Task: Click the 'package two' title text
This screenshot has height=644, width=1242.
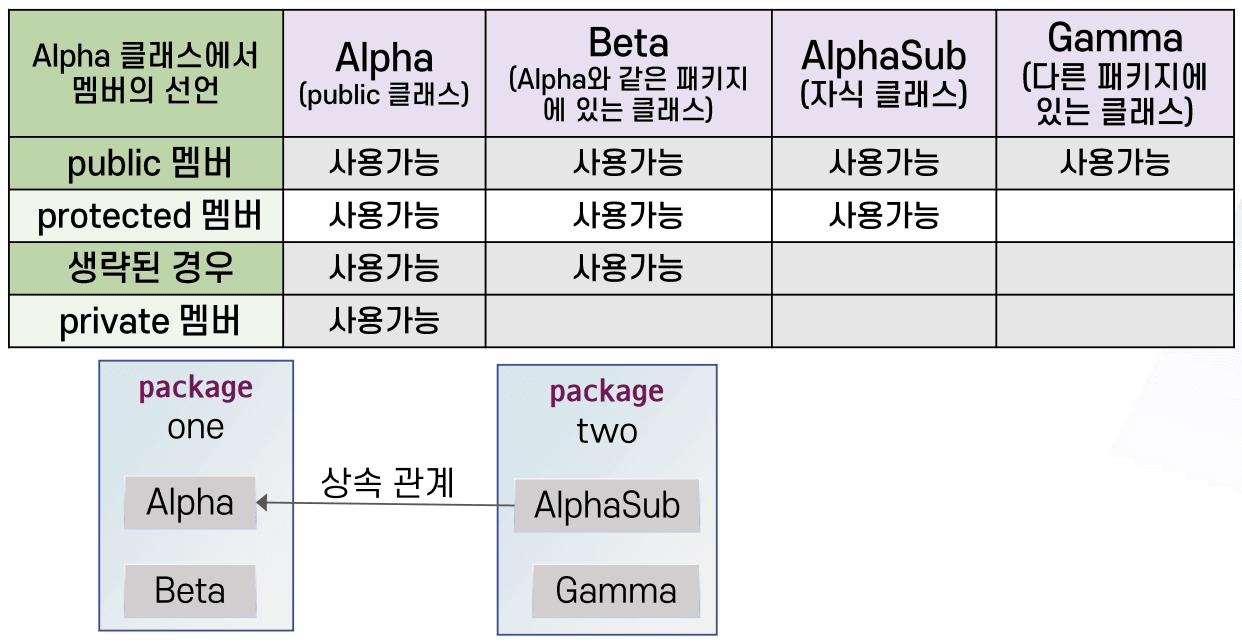Action: (607, 411)
